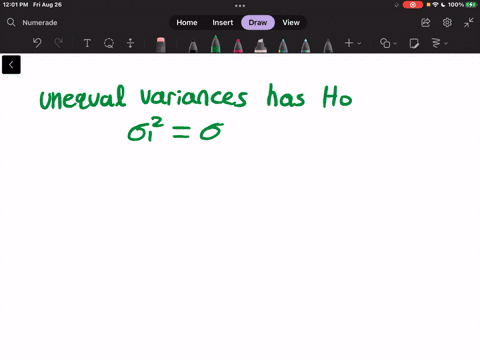Insert a sticky note
This screenshot has width=480, height=360.
tap(414, 43)
